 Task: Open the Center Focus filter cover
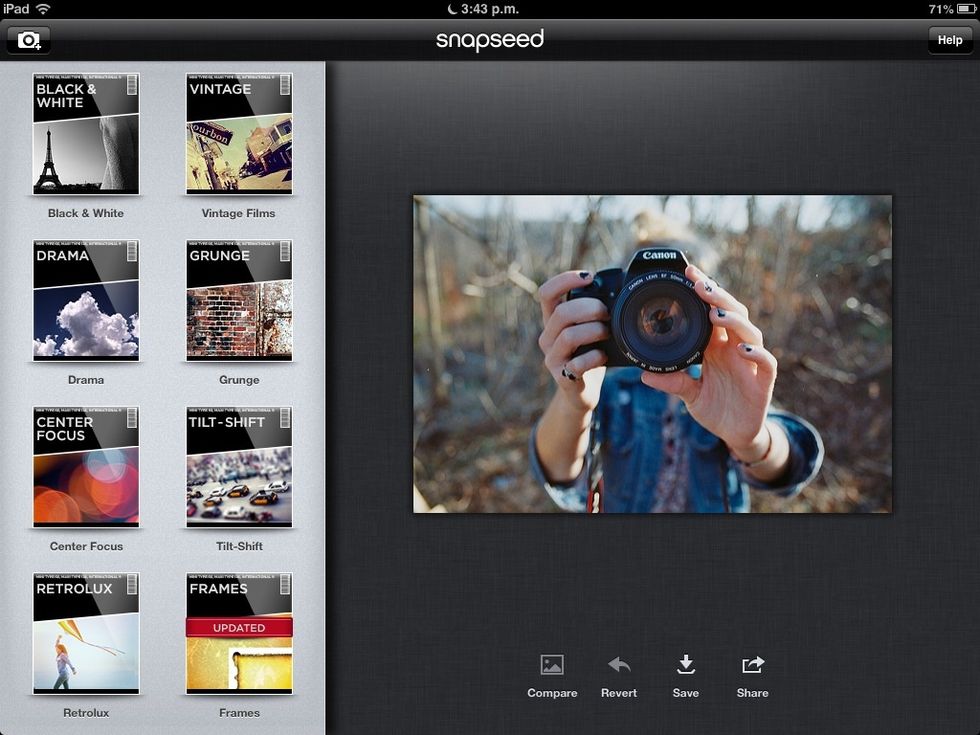click(86, 467)
